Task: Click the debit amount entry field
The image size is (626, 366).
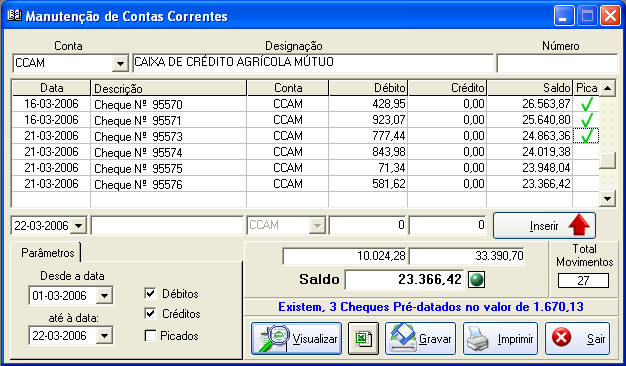Action: pyautogui.click(x=368, y=226)
